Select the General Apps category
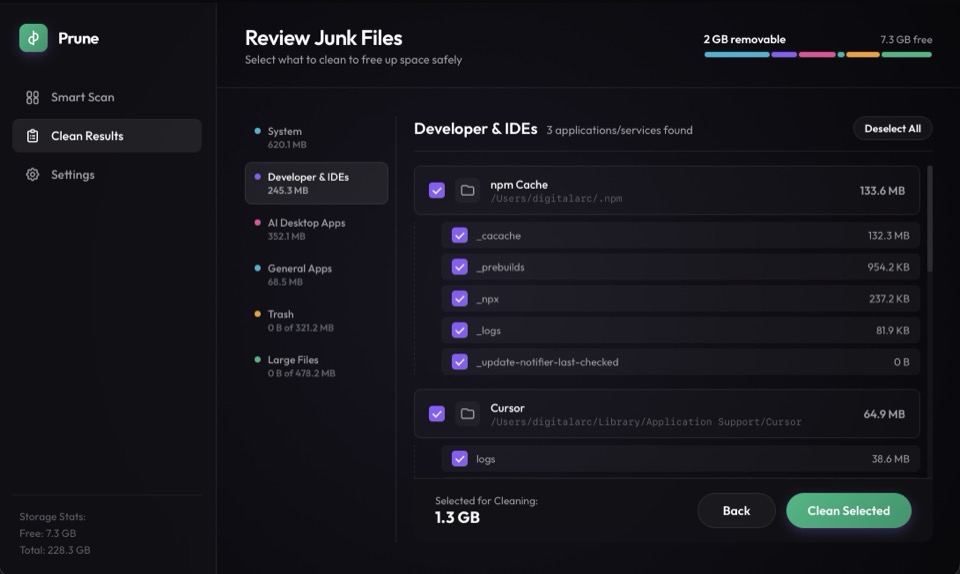 (x=317, y=275)
